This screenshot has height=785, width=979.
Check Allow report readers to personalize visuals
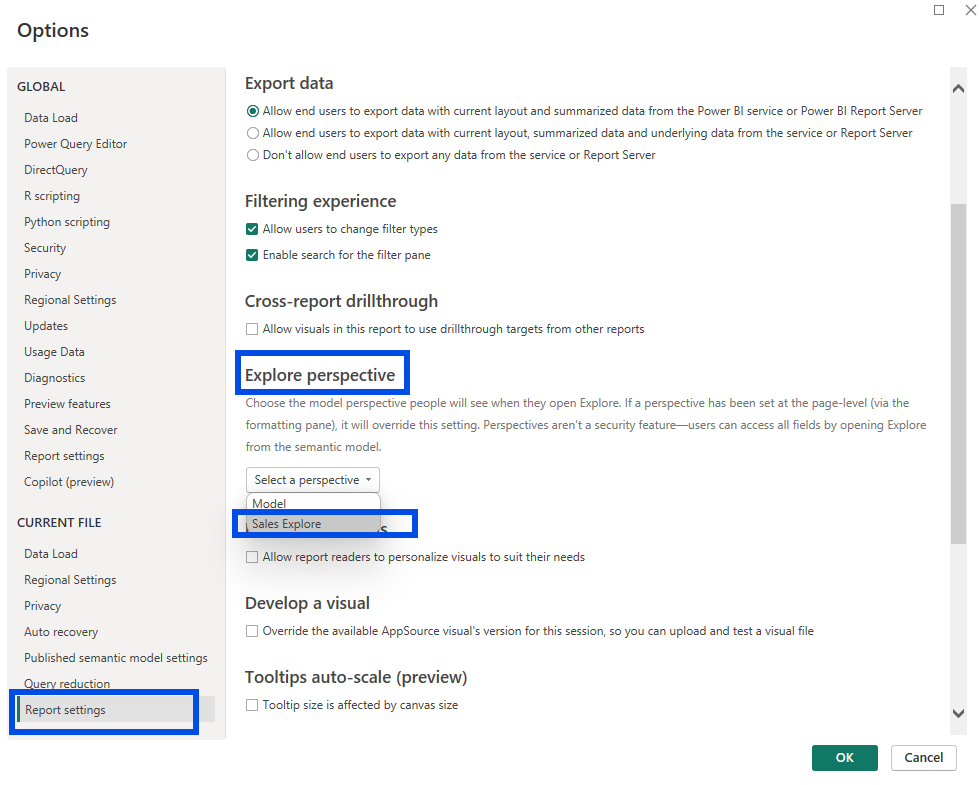pos(252,557)
